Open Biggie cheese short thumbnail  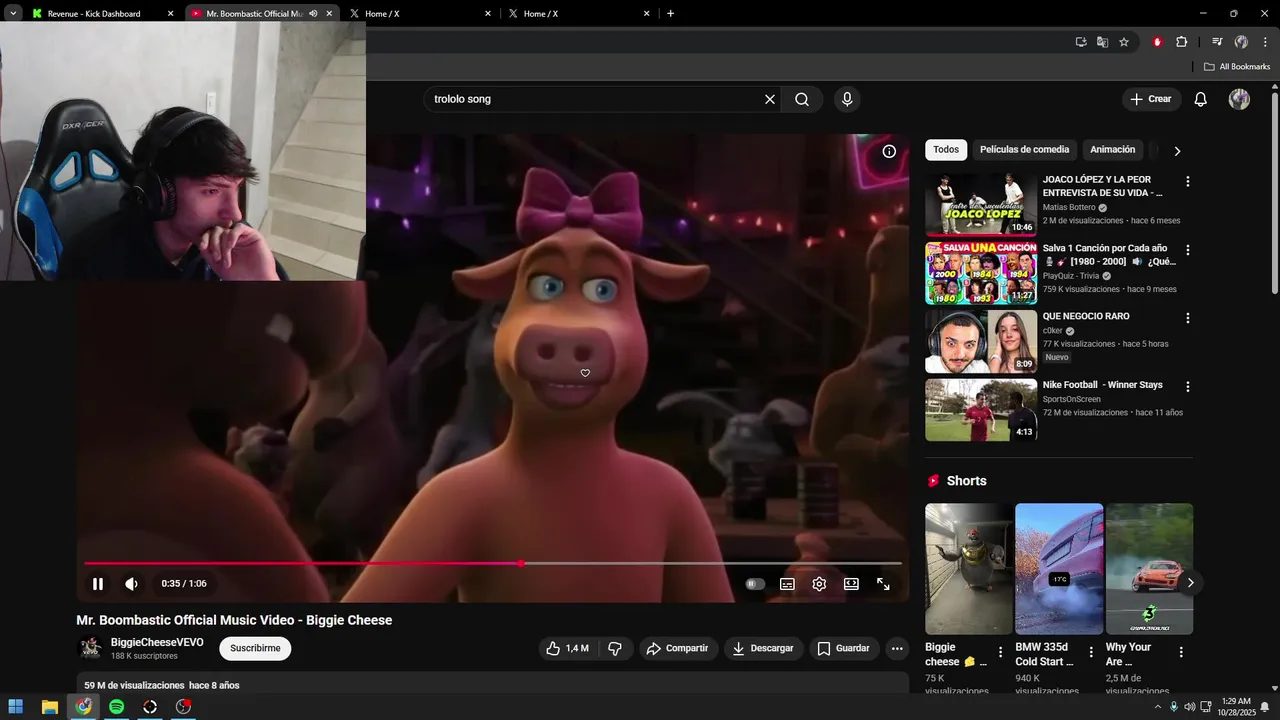pyautogui.click(x=969, y=569)
